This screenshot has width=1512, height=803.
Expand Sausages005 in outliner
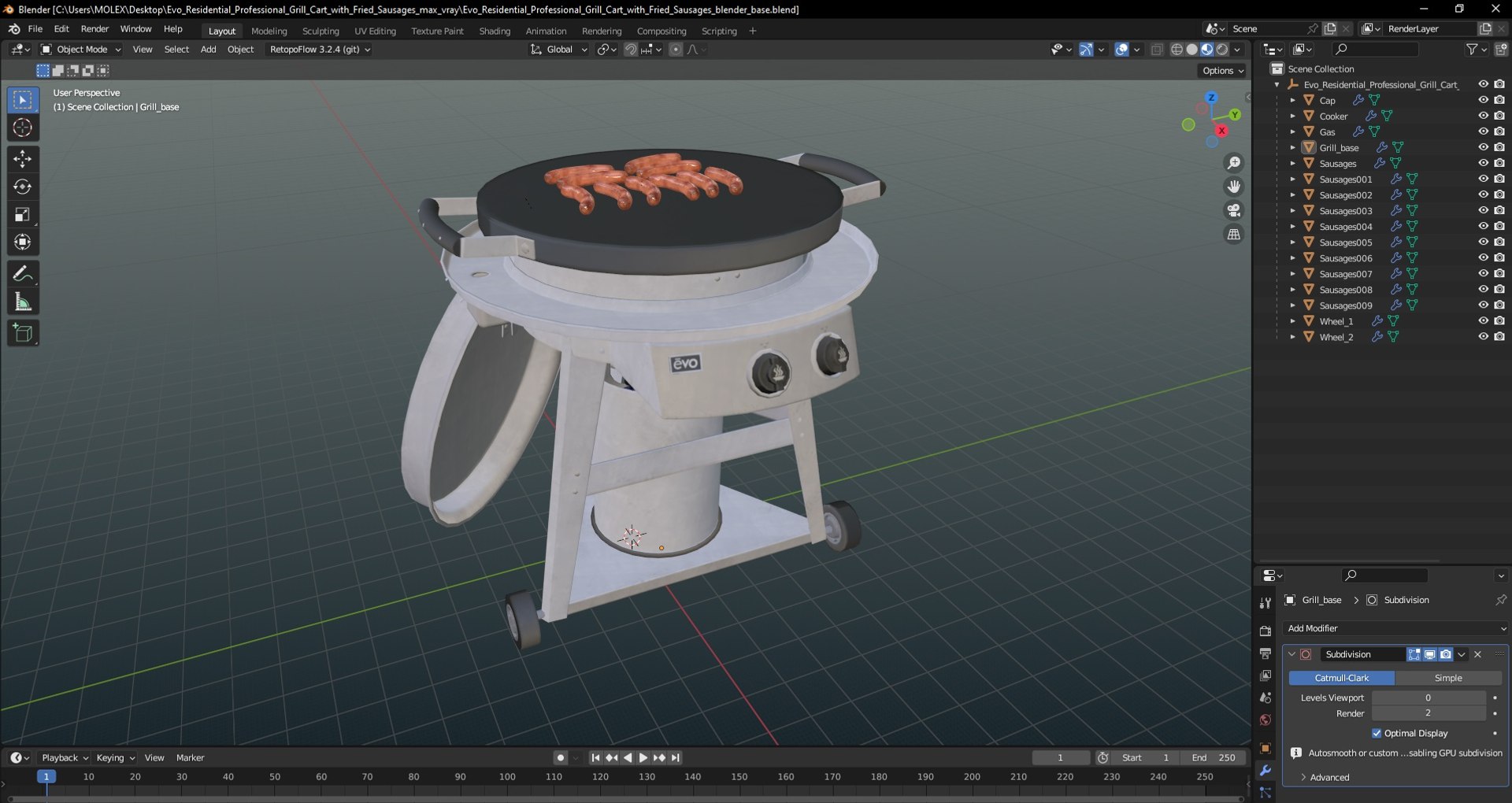[1292, 242]
